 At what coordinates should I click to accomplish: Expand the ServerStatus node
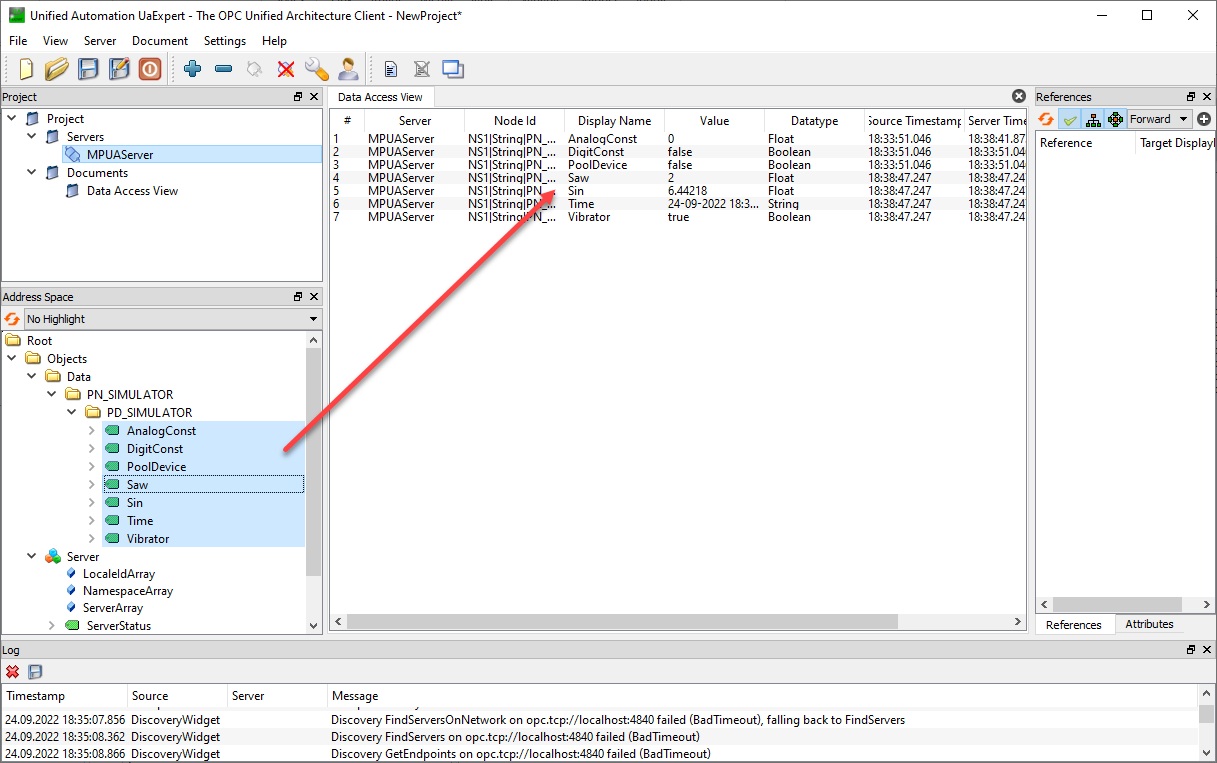52,626
